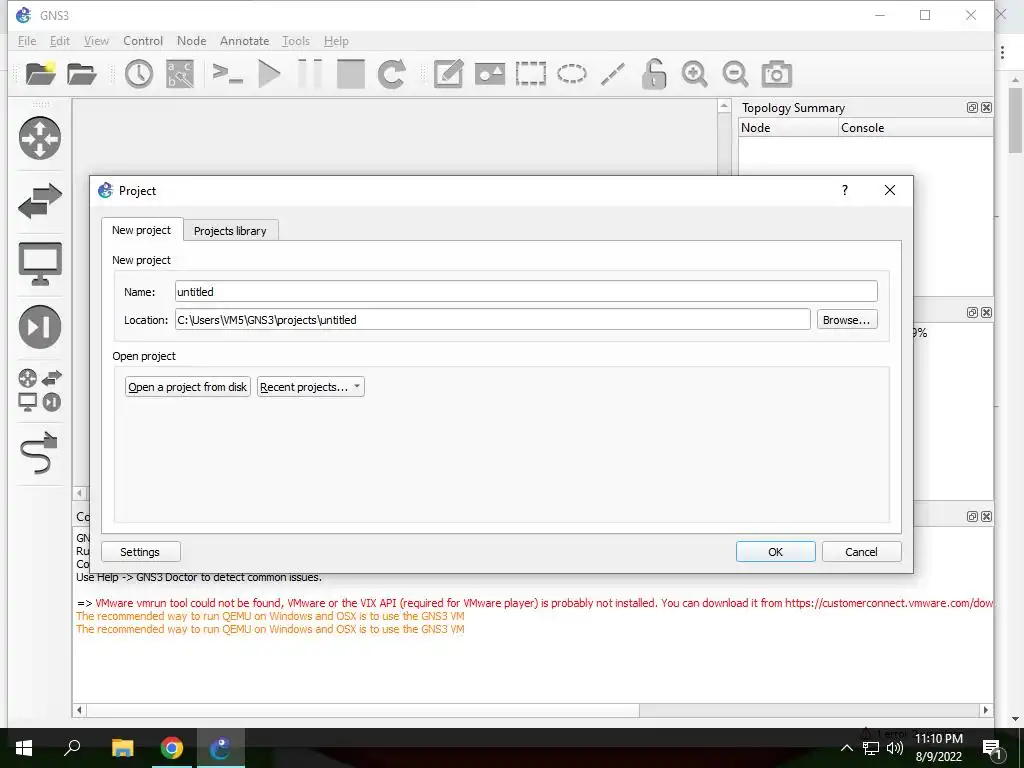Click the Node column header

788,127
